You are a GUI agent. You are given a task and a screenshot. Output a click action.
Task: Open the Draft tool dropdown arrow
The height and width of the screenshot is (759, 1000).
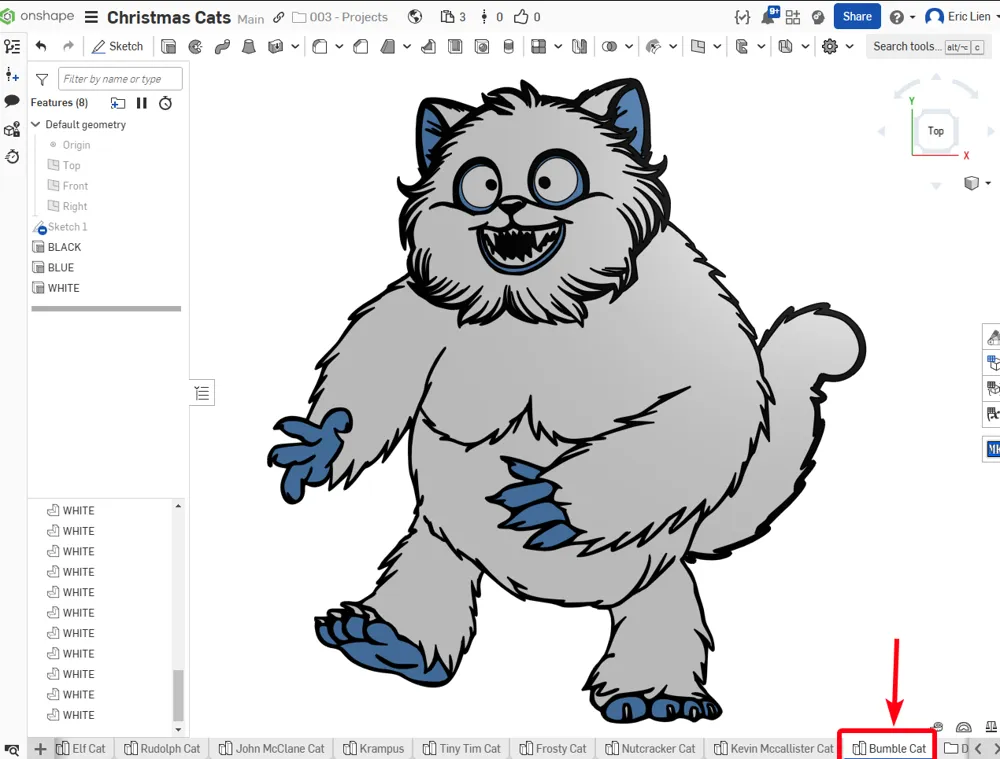[x=407, y=47]
